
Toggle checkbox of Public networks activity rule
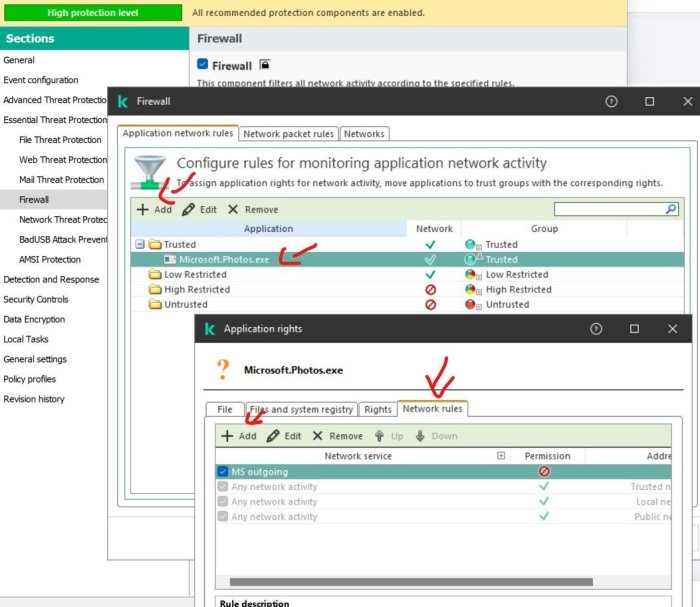tap(223, 516)
